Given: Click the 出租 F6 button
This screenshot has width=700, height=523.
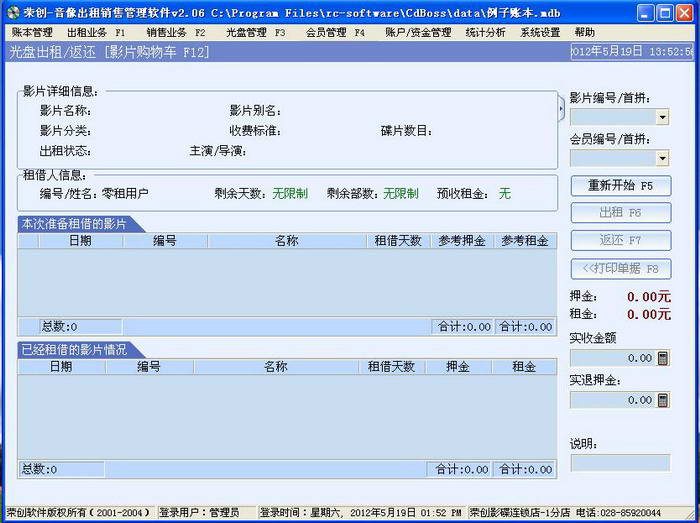Looking at the screenshot, I should pyautogui.click(x=621, y=213).
